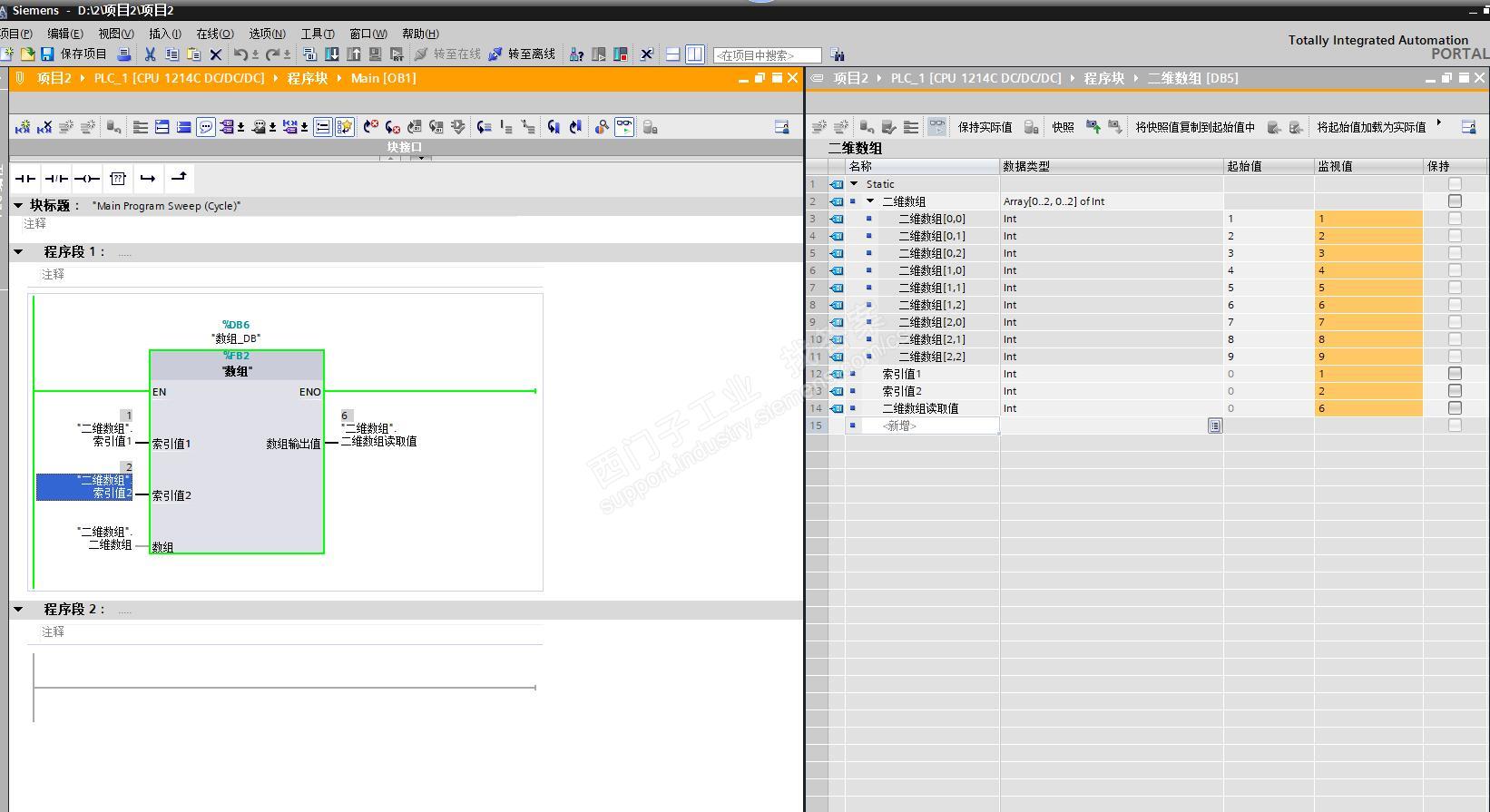Image resolution: width=1490 pixels, height=812 pixels.
Task: Insert an empty box instruction
Action: pyautogui.click(x=118, y=179)
